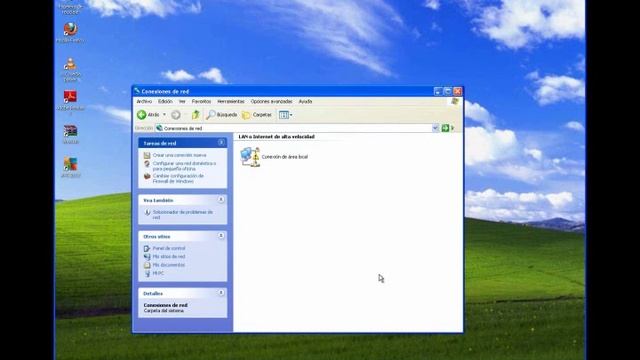Select the colorful shortcut icon at bottom of desktop
The height and width of the screenshot is (360, 640).
point(70,167)
